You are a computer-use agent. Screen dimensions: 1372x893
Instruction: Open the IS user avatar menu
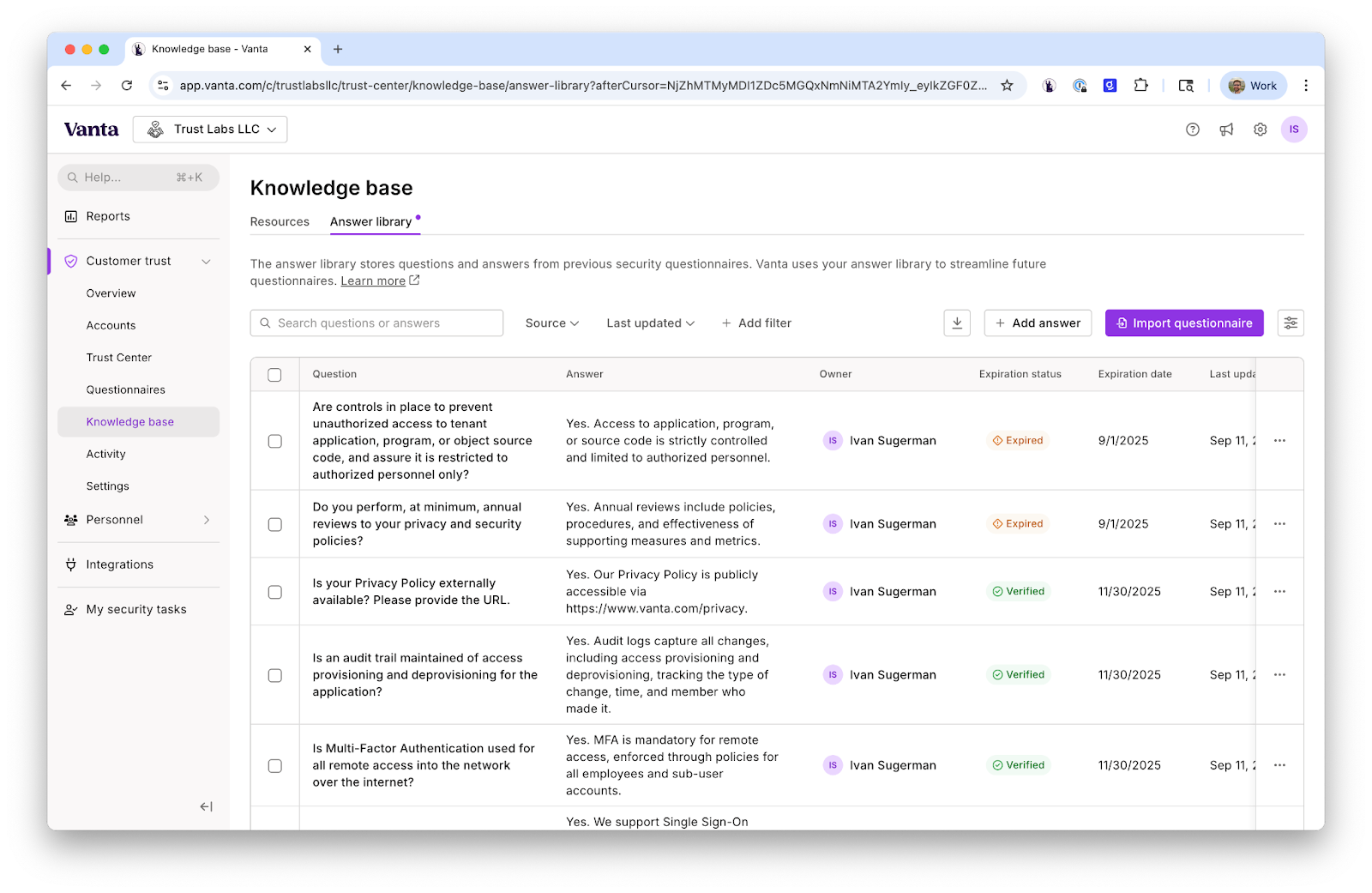point(1293,130)
